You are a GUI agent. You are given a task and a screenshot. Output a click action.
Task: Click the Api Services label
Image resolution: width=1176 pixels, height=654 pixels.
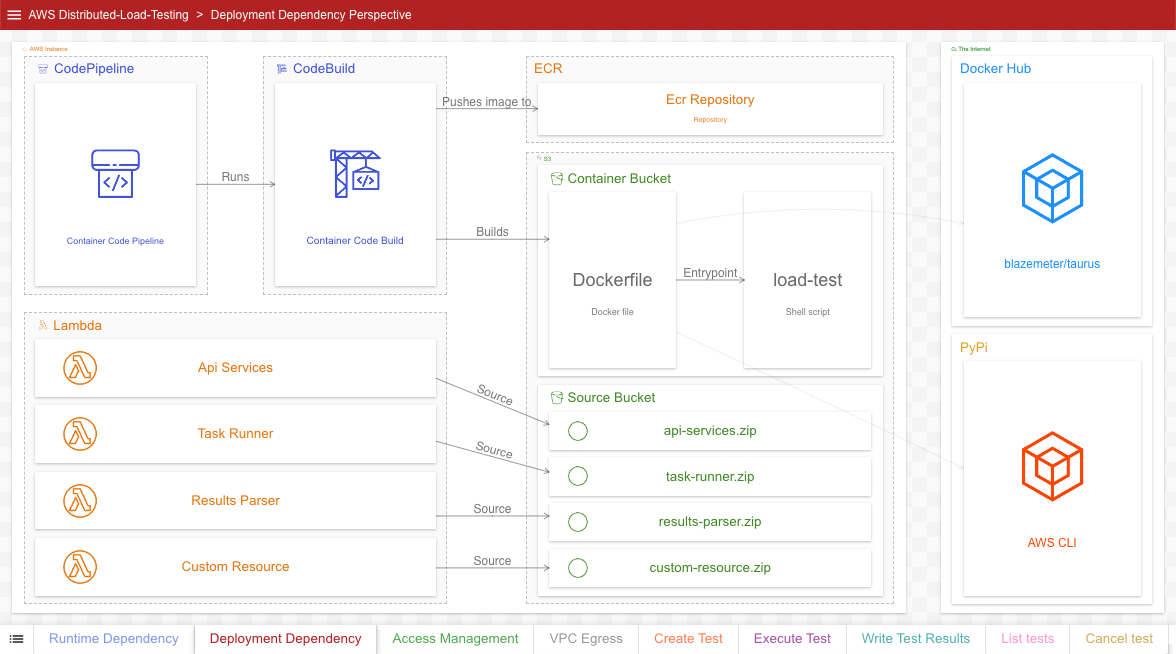pyautogui.click(x=236, y=368)
